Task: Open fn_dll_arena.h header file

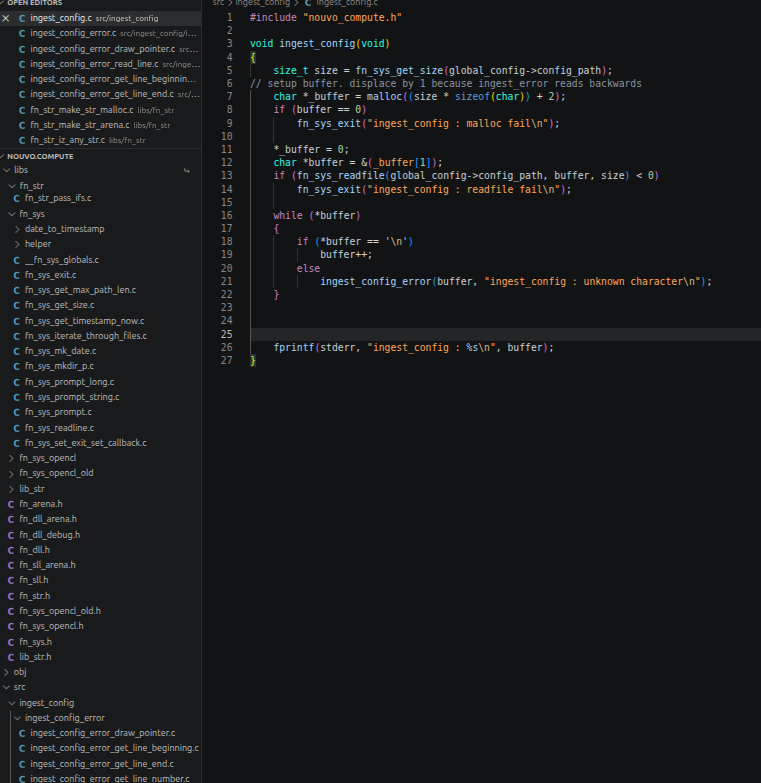Action: coord(48,519)
